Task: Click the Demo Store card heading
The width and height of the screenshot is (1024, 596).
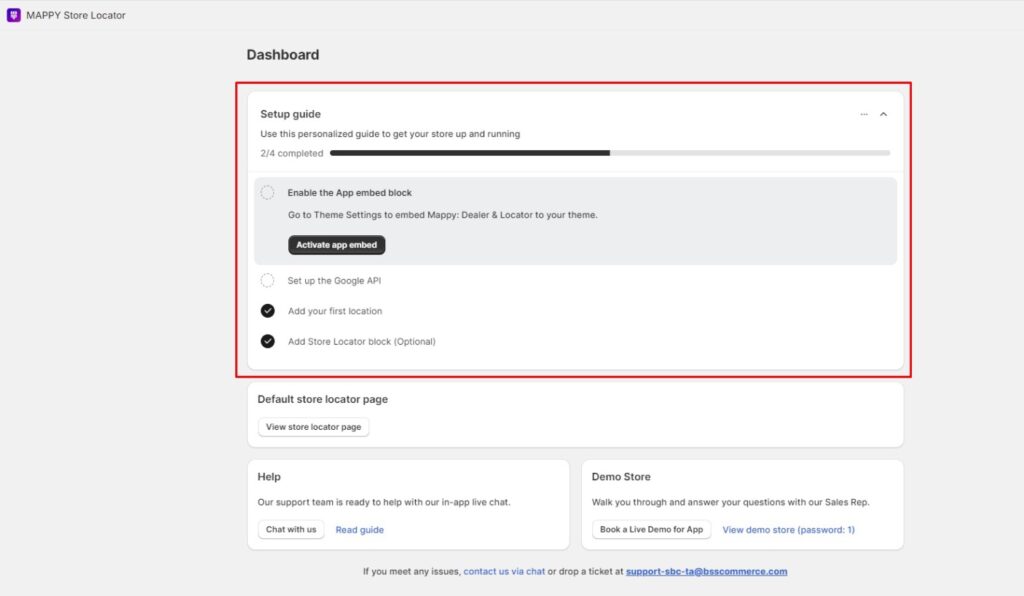Action: click(621, 477)
